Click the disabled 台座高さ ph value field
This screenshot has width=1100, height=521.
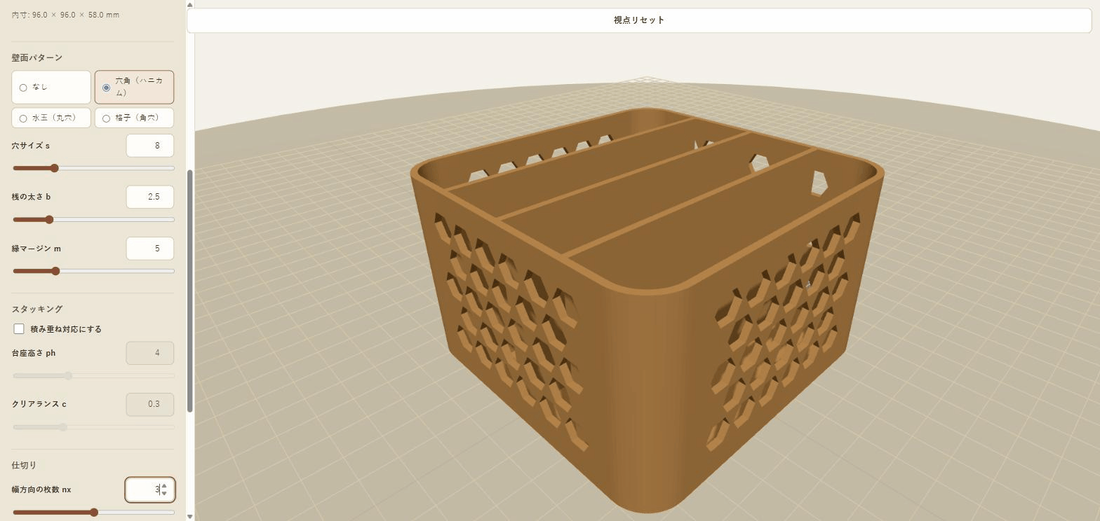coord(150,353)
